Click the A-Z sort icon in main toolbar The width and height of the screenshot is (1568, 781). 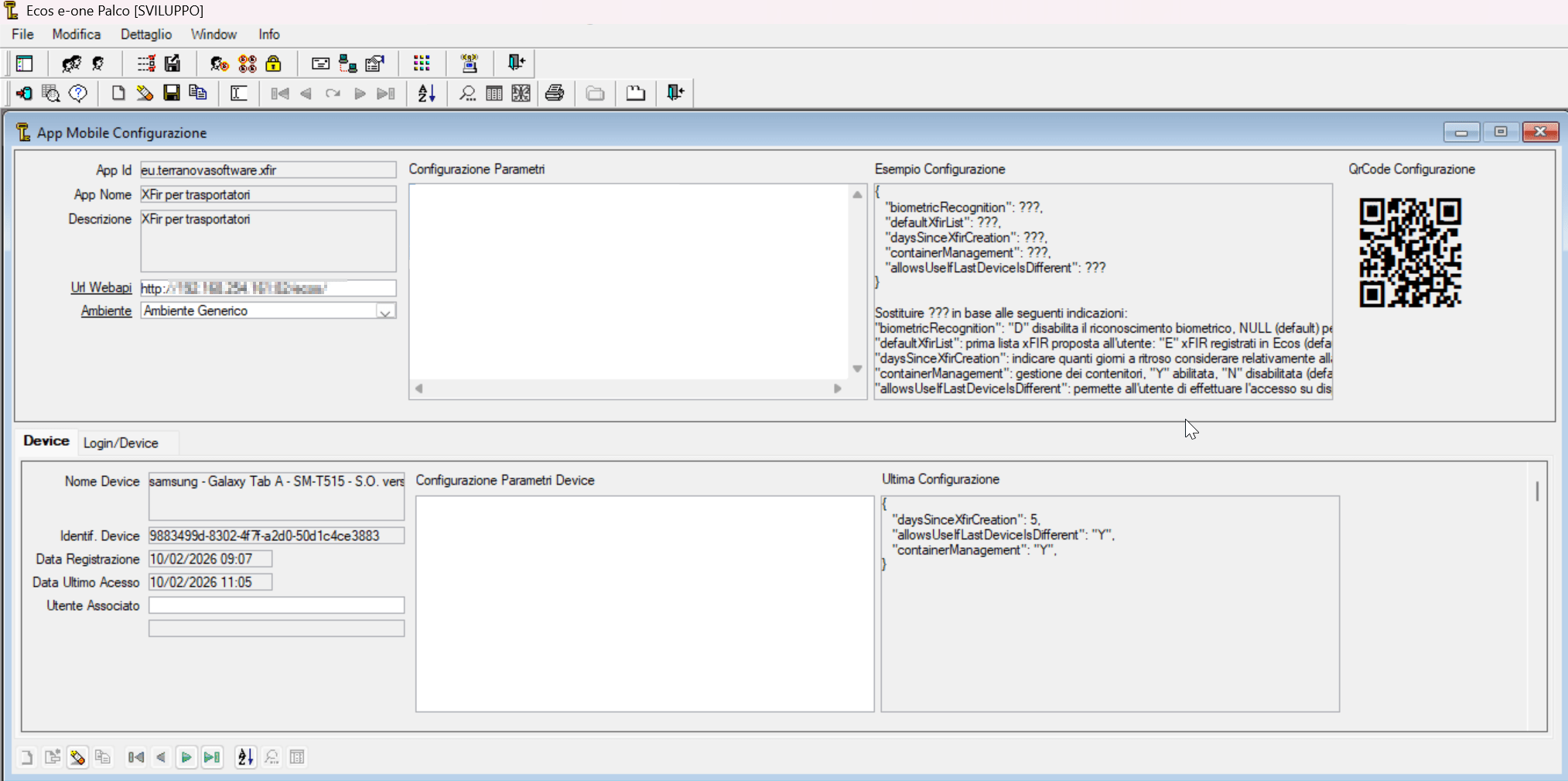coord(426,94)
